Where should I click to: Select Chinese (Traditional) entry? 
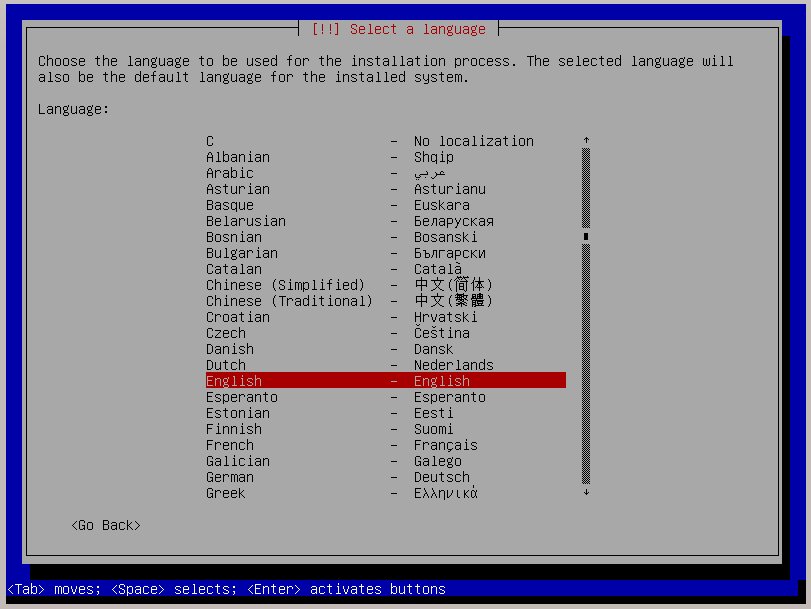[x=385, y=301]
